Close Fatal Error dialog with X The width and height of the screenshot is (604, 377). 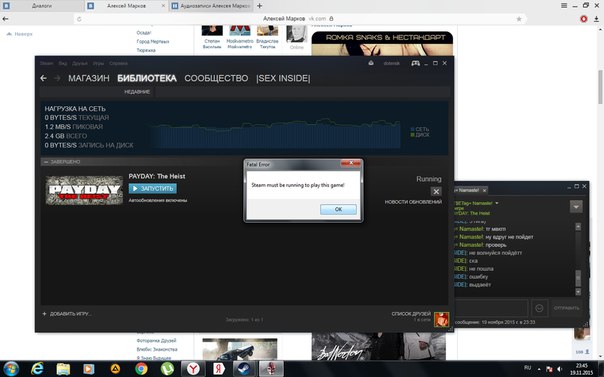pyautogui.click(x=351, y=163)
